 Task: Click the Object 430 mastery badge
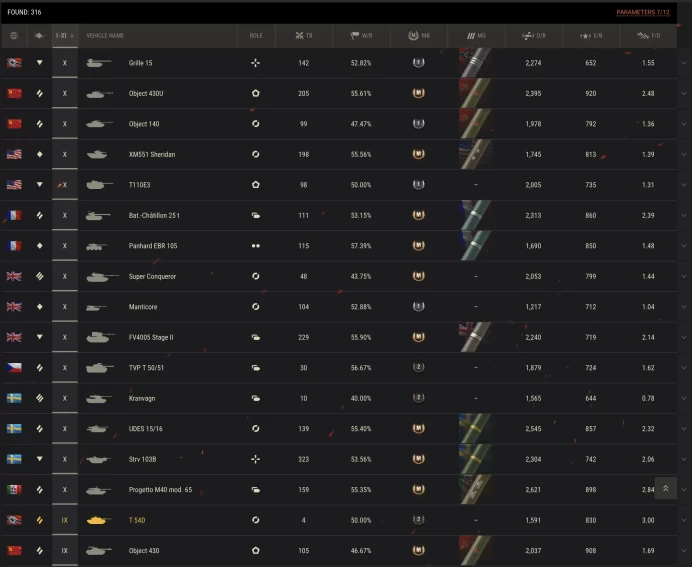point(418,550)
